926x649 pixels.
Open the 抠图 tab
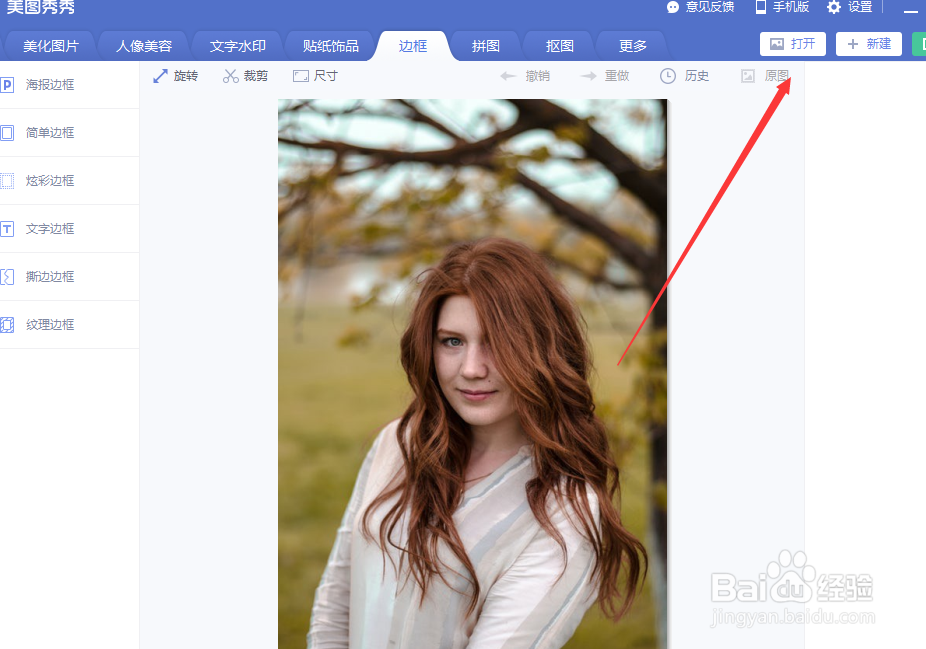559,46
